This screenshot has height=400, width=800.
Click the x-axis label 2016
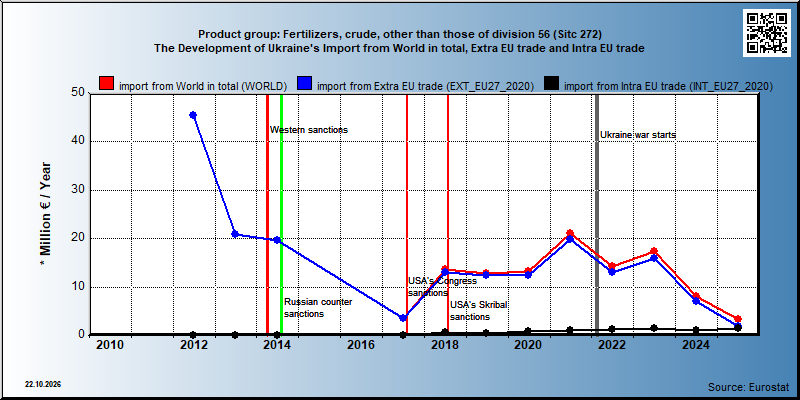361,345
